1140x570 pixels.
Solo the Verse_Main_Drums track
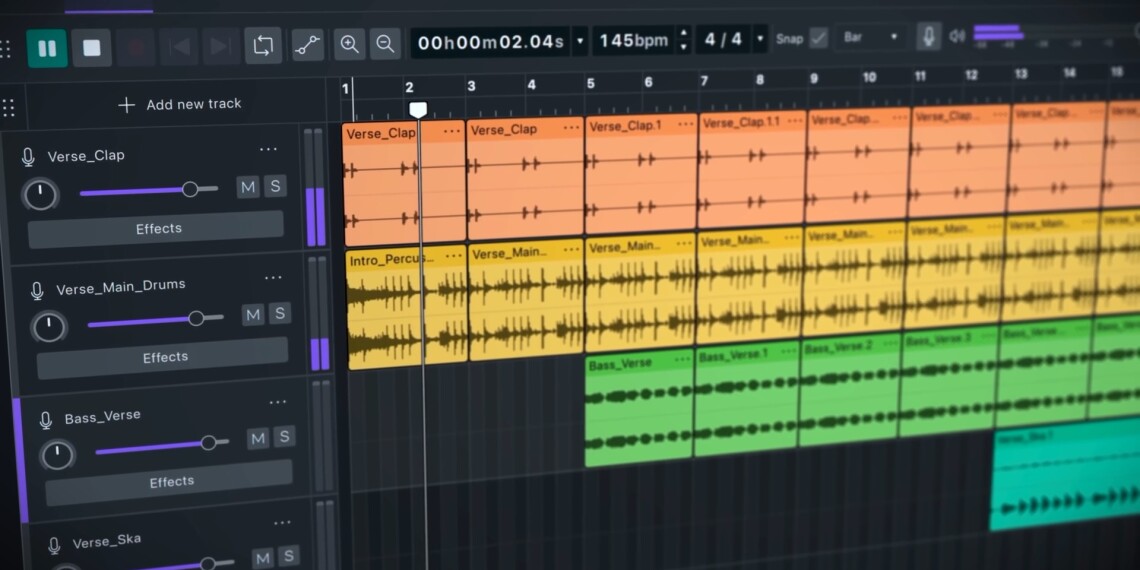point(280,313)
